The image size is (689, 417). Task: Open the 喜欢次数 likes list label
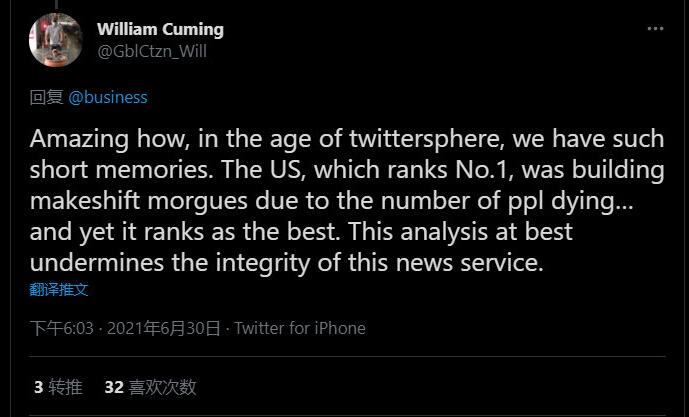click(162, 387)
